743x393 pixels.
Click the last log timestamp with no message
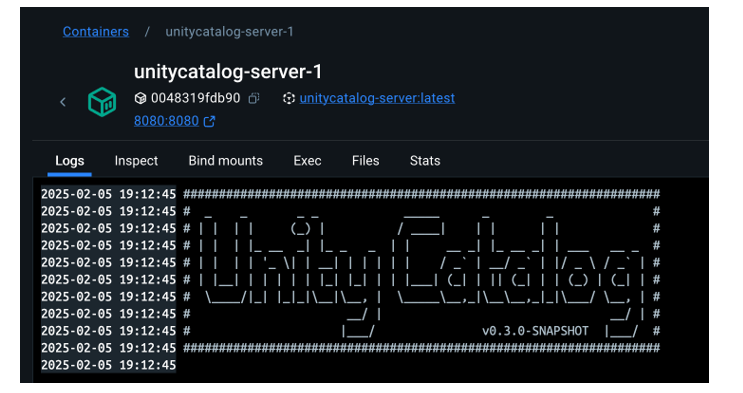pos(109,365)
